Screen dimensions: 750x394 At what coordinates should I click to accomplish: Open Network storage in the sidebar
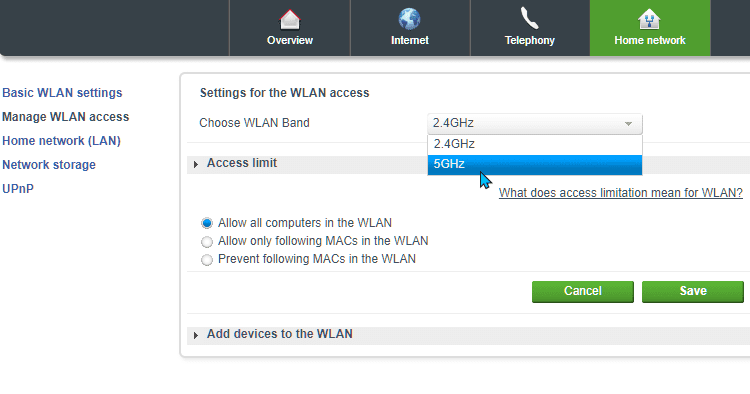click(x=49, y=164)
